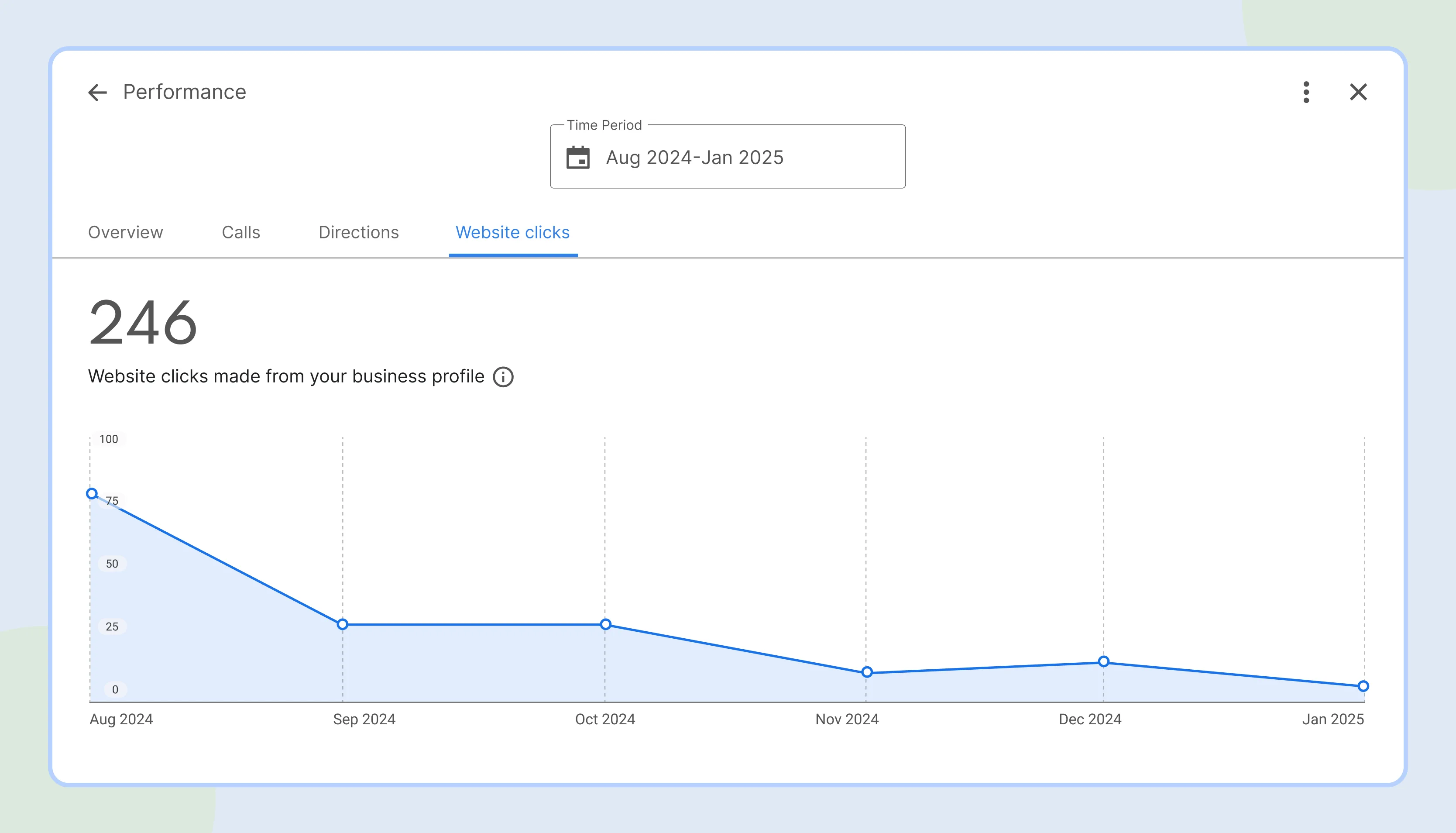1456x833 pixels.
Task: Open the Time Period date range field
Action: click(728, 157)
